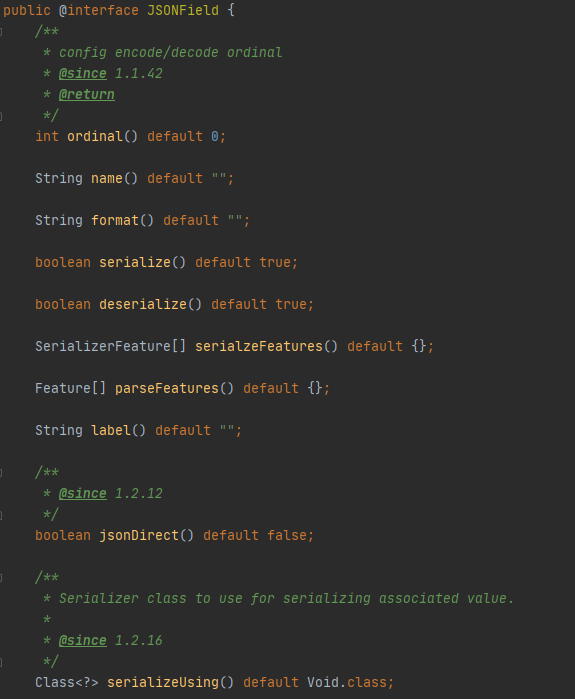575x699 pixels.
Task: Click the fold end marker above int ordinal()
Action: tap(1, 116)
